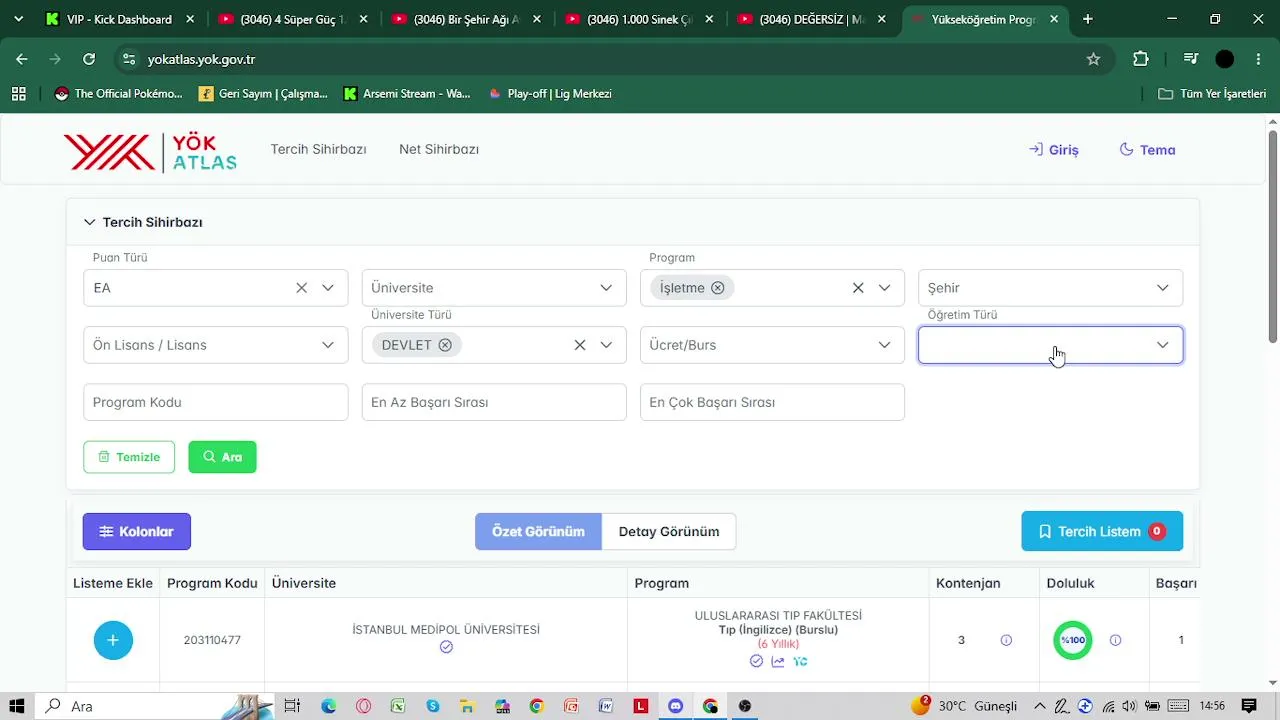Bookmark this page with the star icon
The width and height of the screenshot is (1280, 720).
pyautogui.click(x=1093, y=59)
